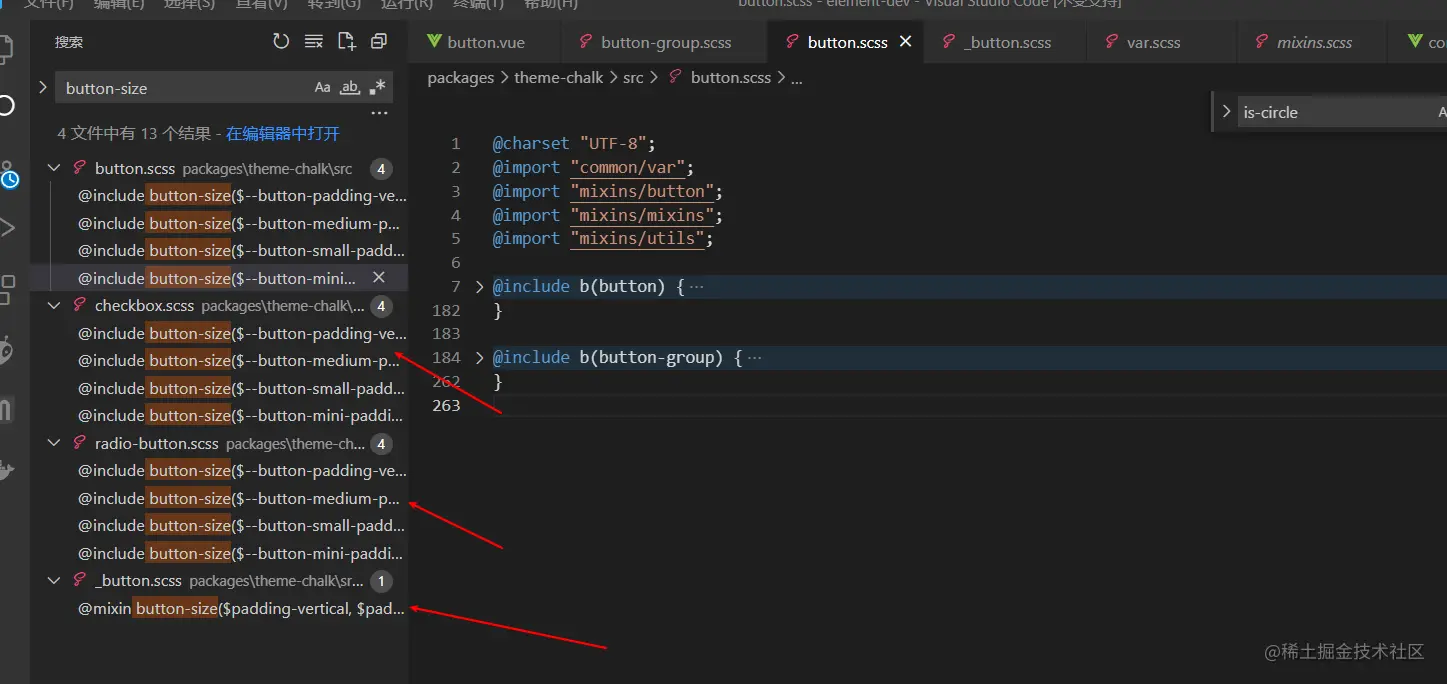Image resolution: width=1447 pixels, height=684 pixels.
Task: Click the @charset "UTF-8" line
Action: pos(574,143)
